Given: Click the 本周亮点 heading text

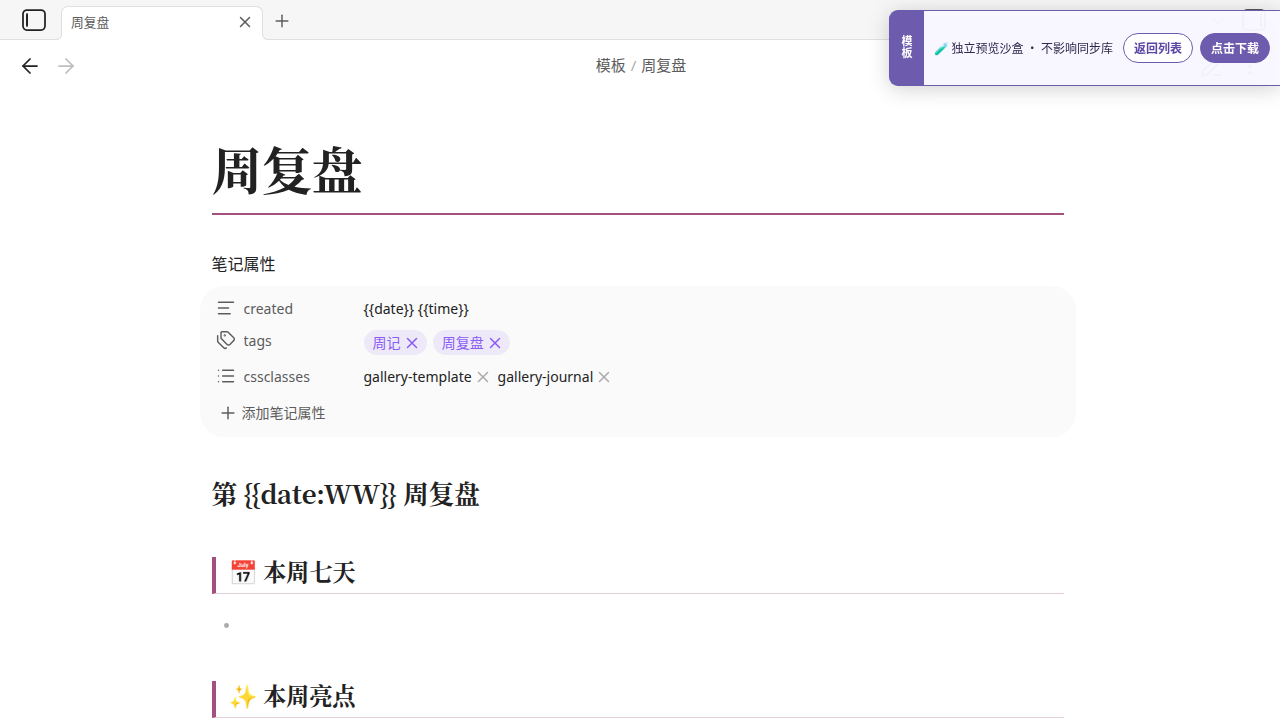Looking at the screenshot, I should pyautogui.click(x=310, y=696).
